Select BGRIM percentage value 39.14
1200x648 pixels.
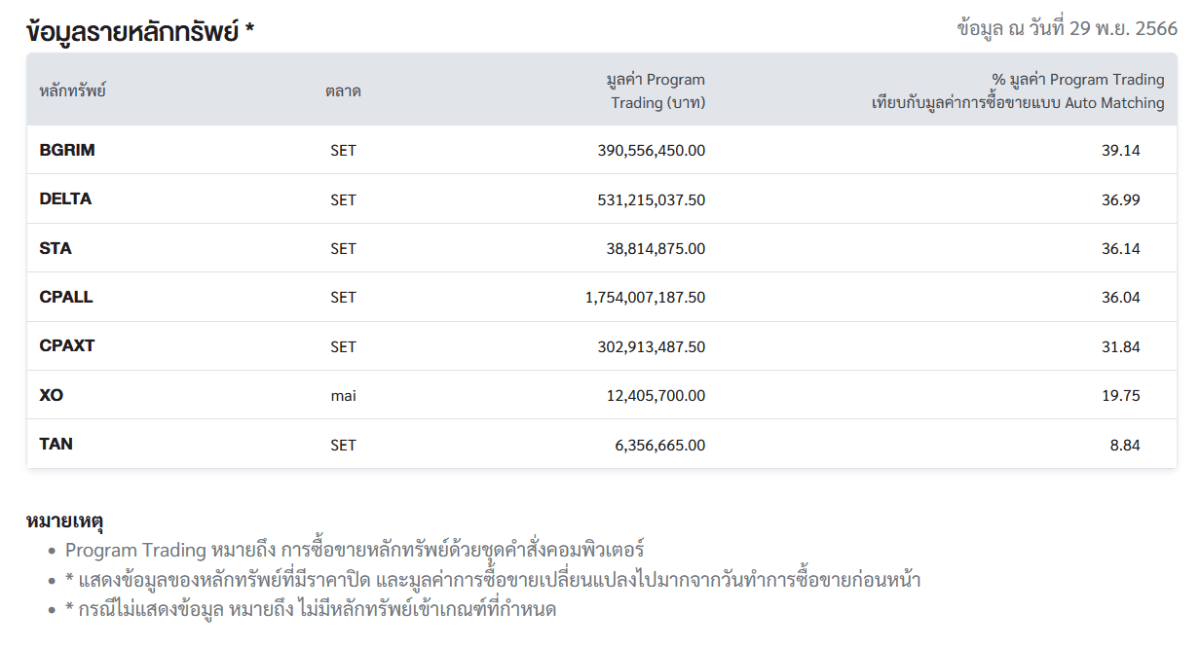[1121, 150]
